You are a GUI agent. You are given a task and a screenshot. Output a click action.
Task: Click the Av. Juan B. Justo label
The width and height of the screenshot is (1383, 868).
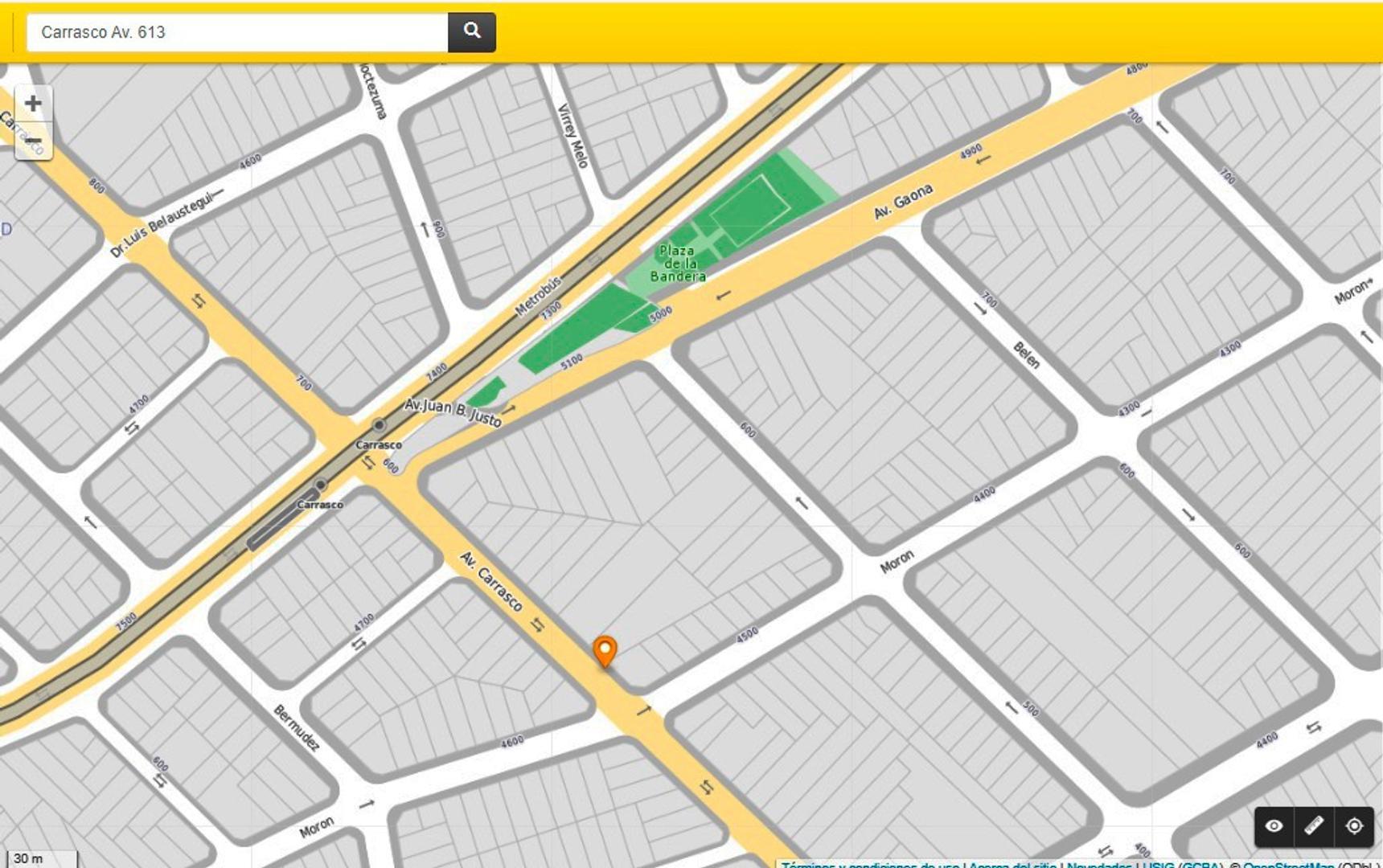click(453, 411)
